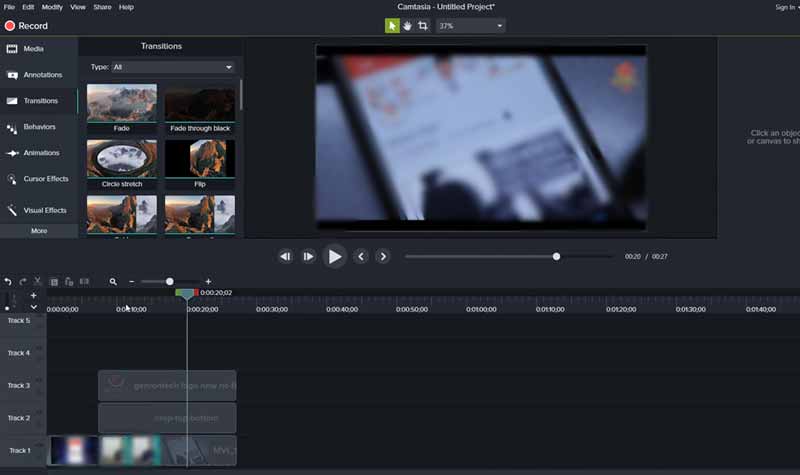Collapse tracks with the chevron below plus
The height and width of the screenshot is (475, 800).
click(33, 307)
